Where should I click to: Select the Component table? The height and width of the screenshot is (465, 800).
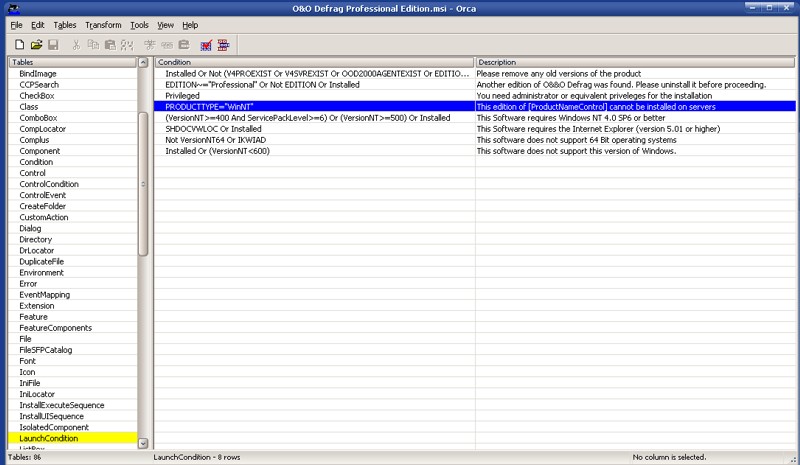[x=40, y=151]
